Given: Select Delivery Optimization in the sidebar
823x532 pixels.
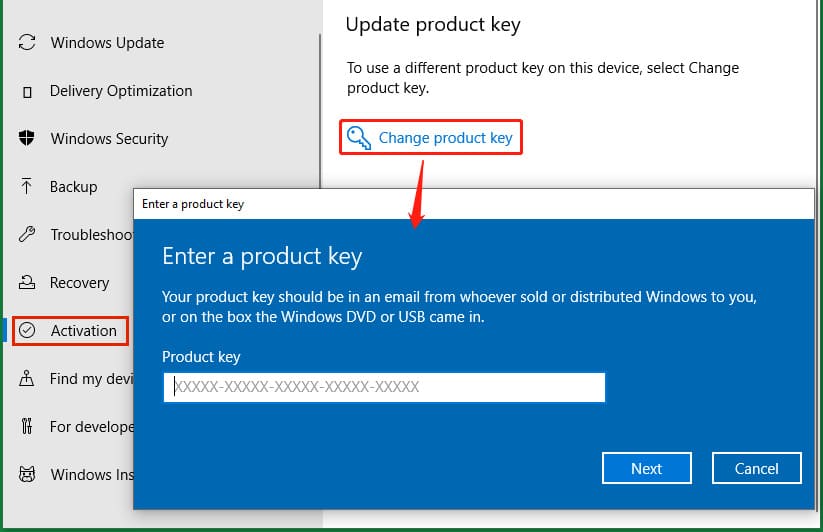Looking at the screenshot, I should pos(121,91).
